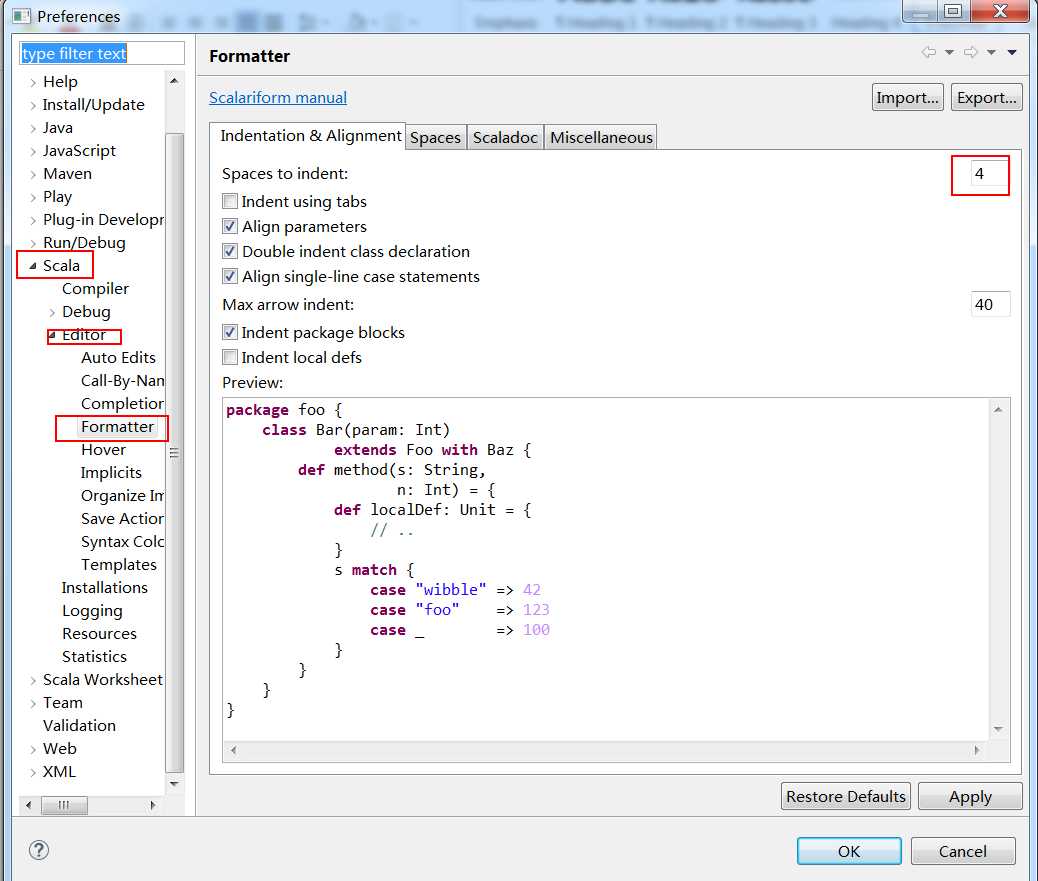Open the help question mark icon
This screenshot has width=1038, height=881.
tap(39, 850)
